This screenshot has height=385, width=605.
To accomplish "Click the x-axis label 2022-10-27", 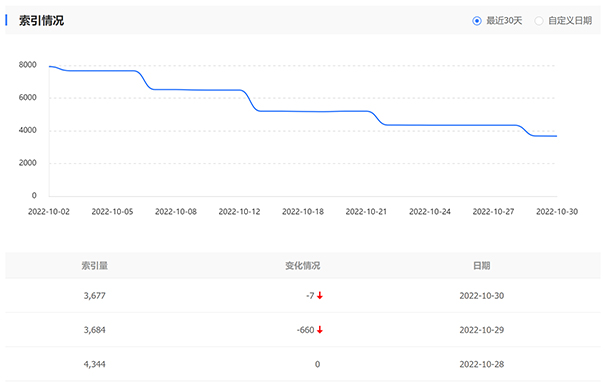I will (x=493, y=211).
